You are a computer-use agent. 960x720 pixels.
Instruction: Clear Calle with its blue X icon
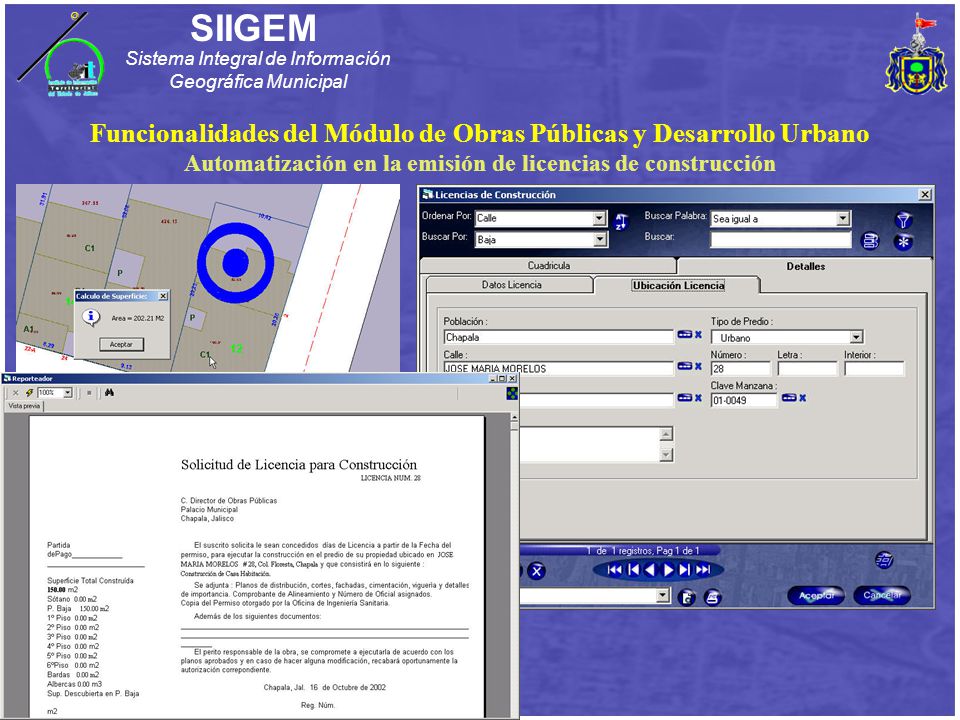click(x=698, y=366)
